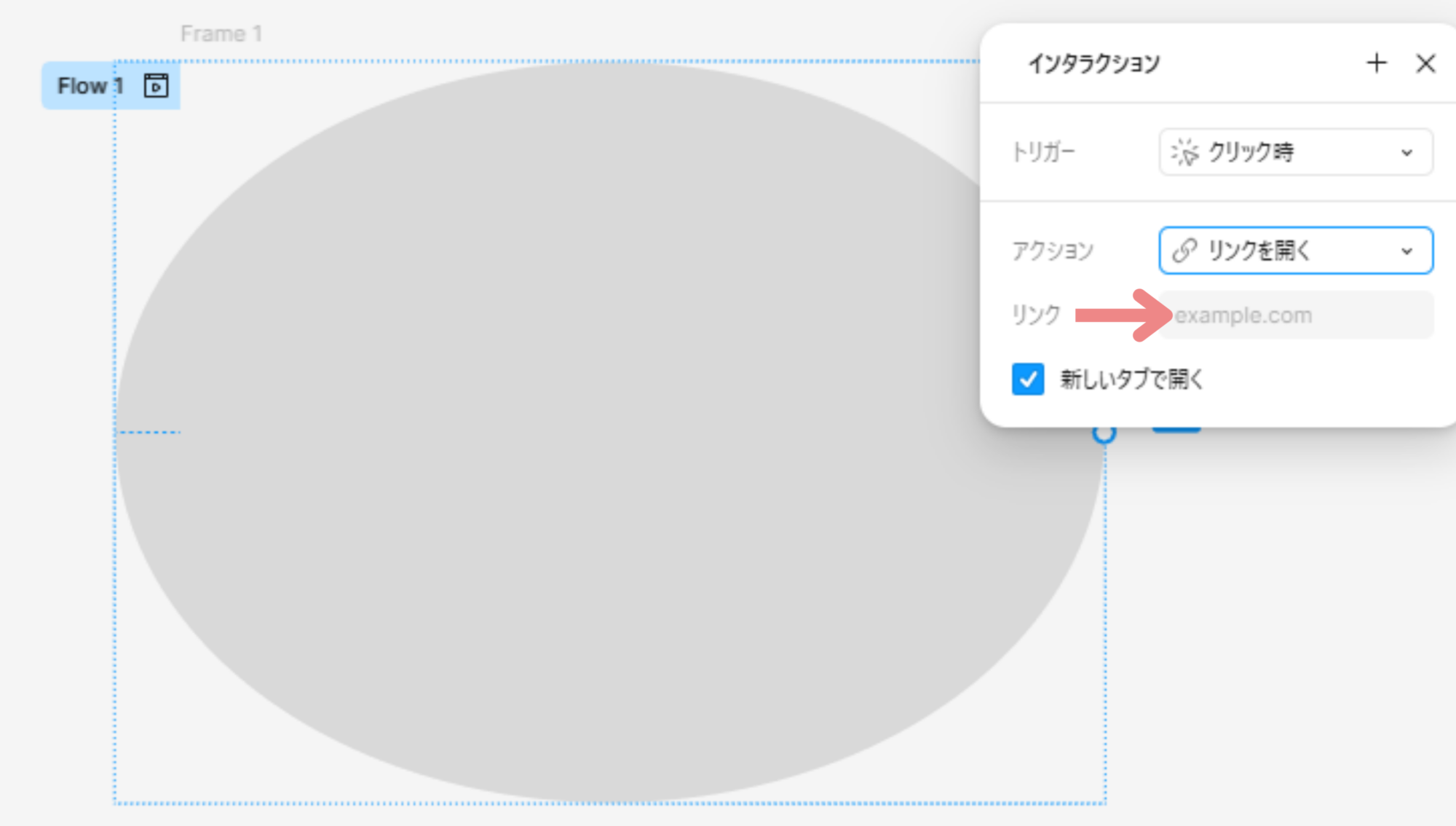Select the Frame 1 title label

tap(221, 34)
